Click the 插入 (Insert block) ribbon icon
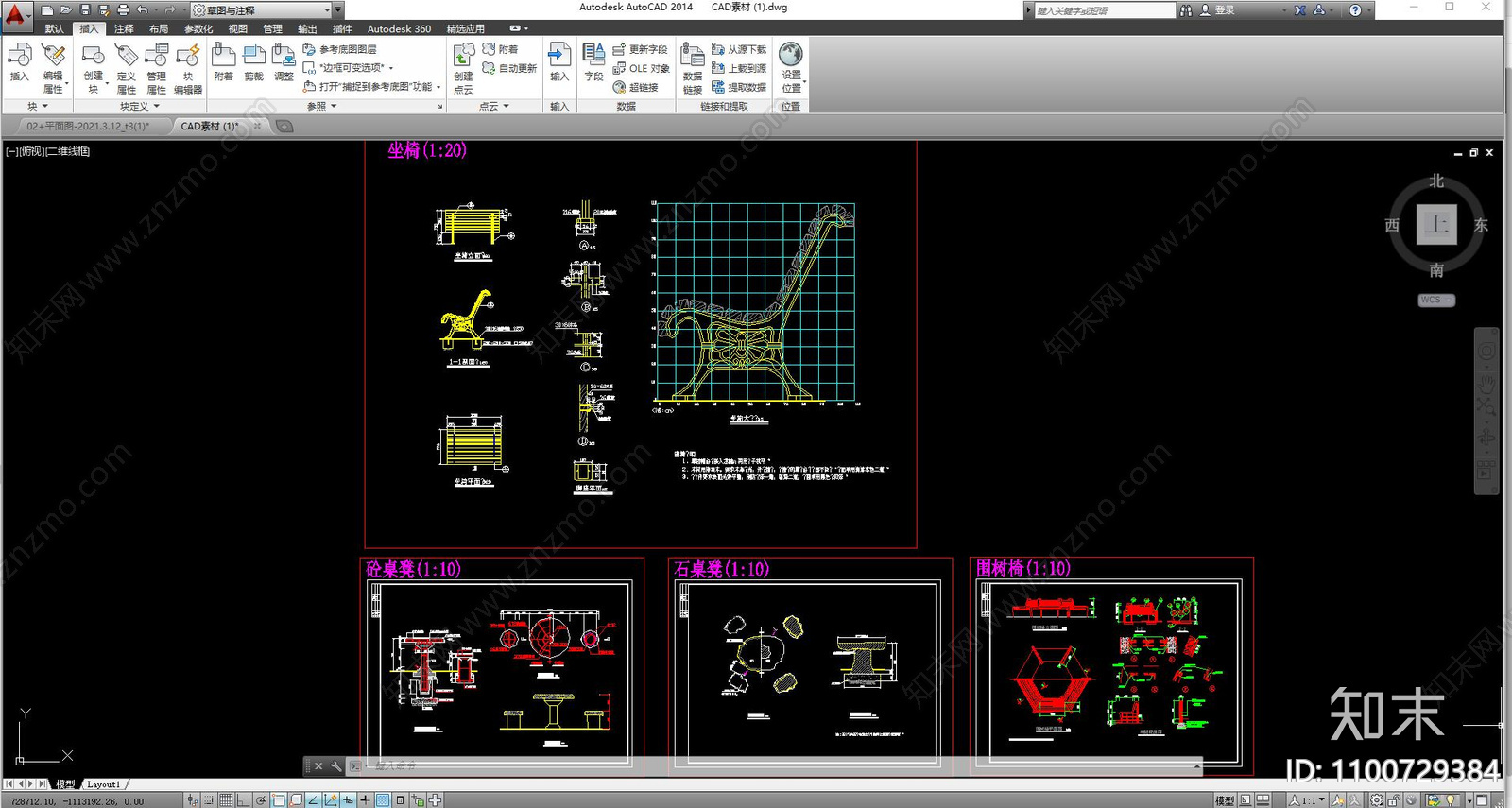Viewport: 1512px width, 808px height. pos(19,62)
